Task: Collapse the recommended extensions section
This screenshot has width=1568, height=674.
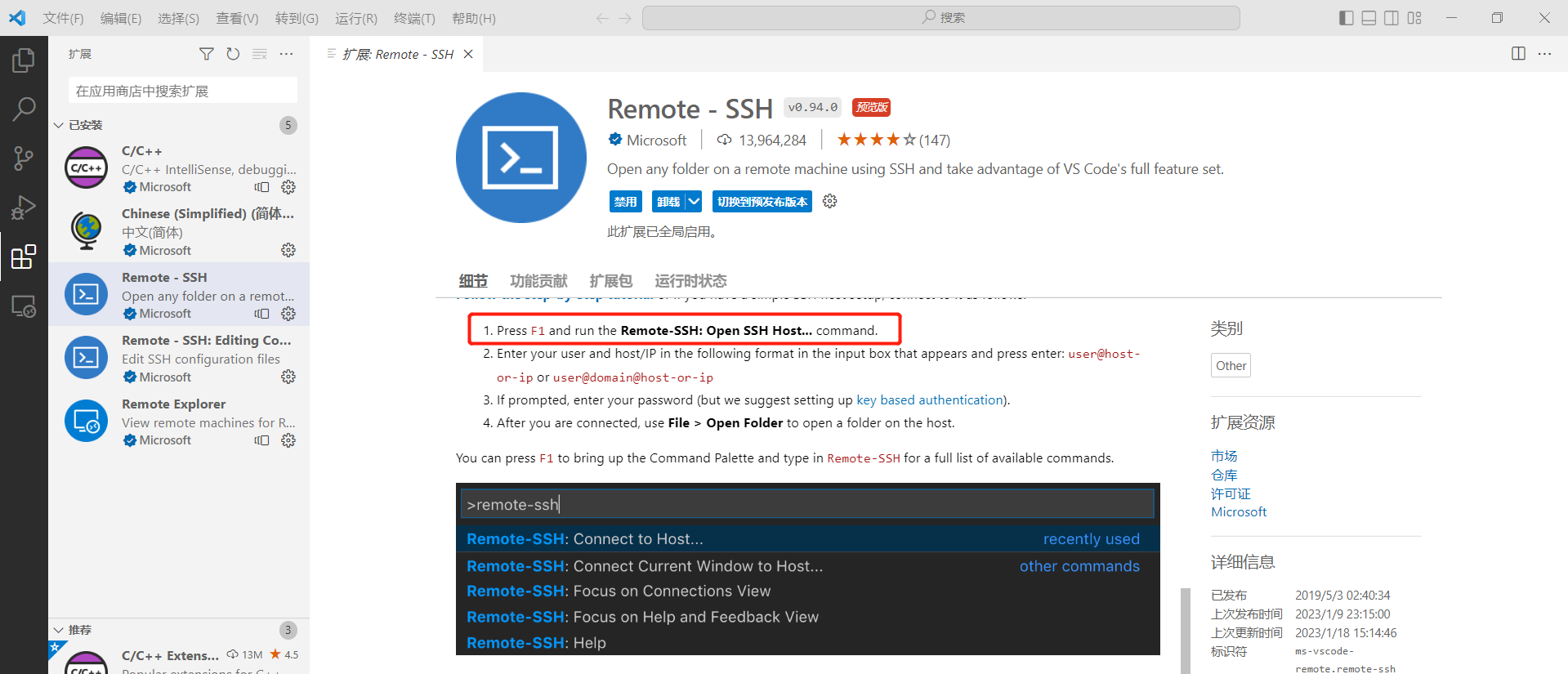Action: click(x=59, y=630)
